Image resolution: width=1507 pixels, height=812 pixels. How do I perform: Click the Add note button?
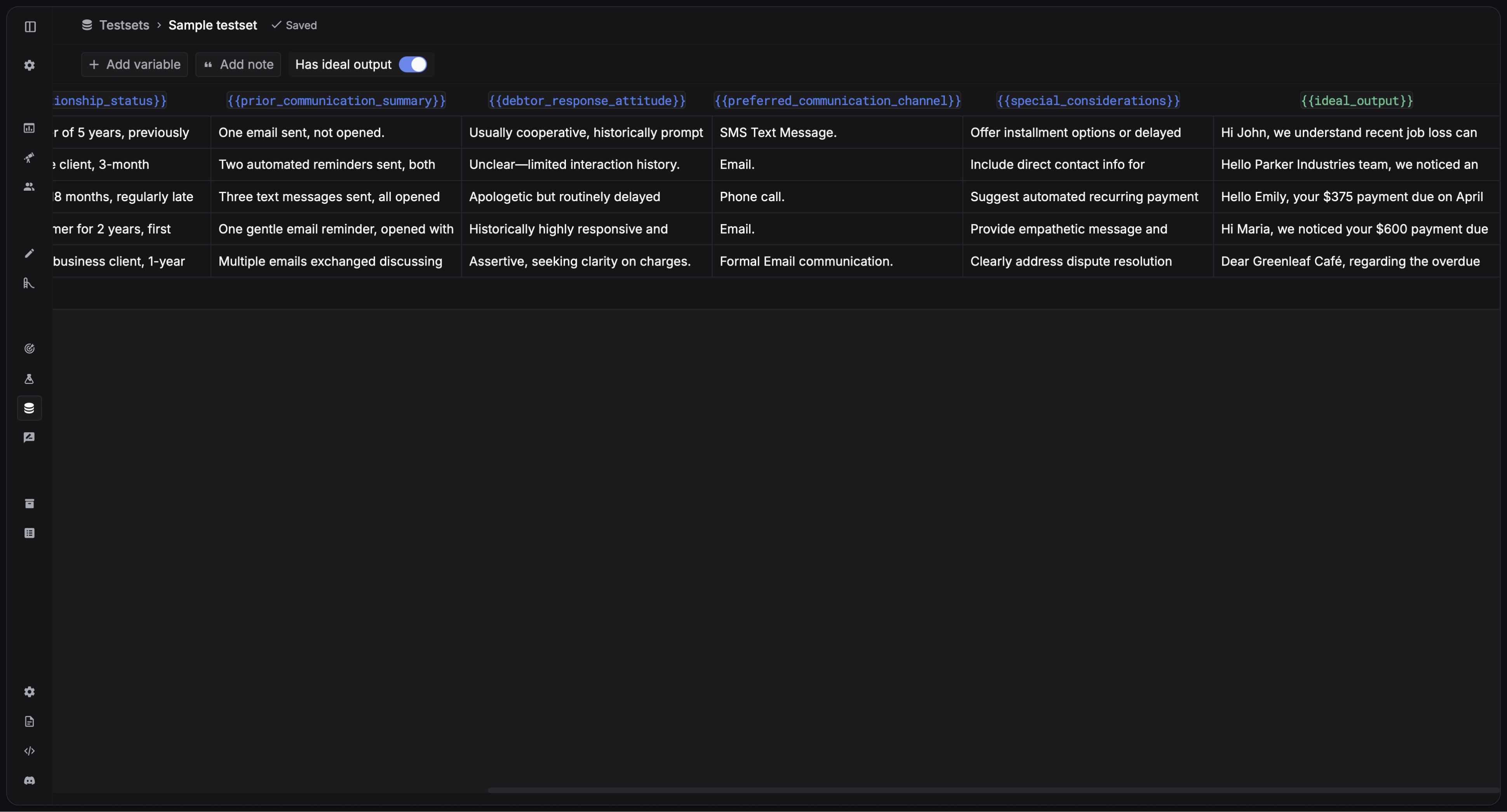pos(238,64)
